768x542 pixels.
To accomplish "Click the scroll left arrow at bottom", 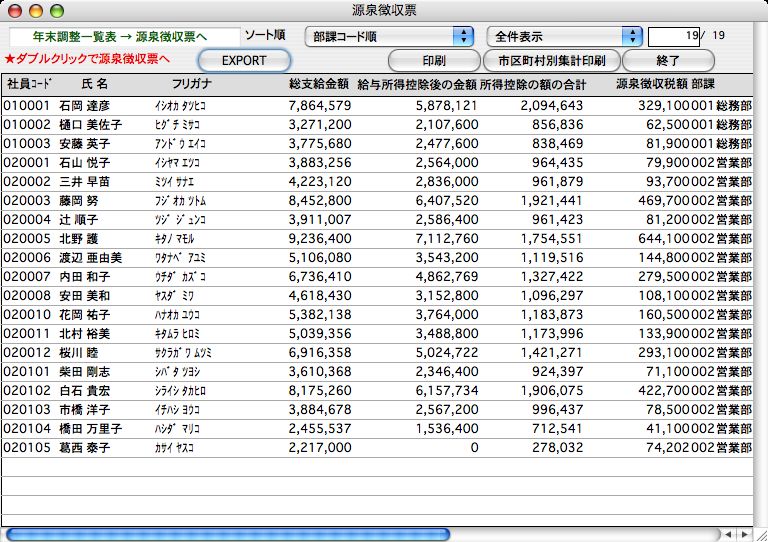I will (728, 534).
